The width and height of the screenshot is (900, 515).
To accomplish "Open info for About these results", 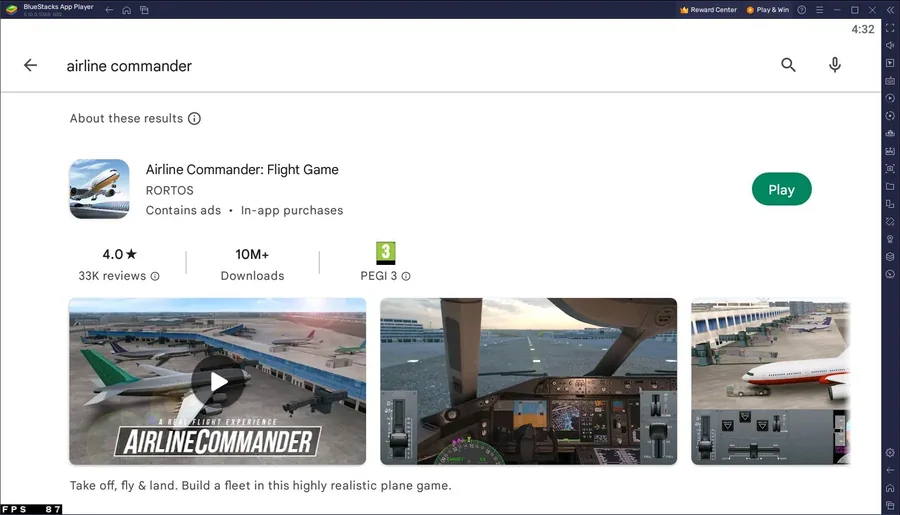I will coord(195,118).
